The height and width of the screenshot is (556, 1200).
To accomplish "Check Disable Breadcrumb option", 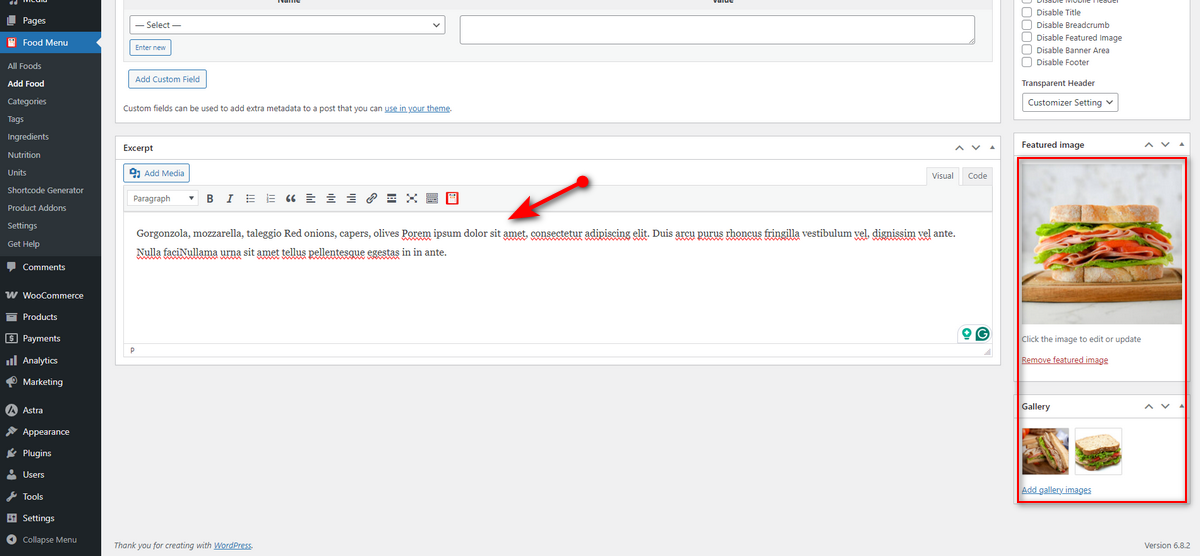I will 1027,25.
